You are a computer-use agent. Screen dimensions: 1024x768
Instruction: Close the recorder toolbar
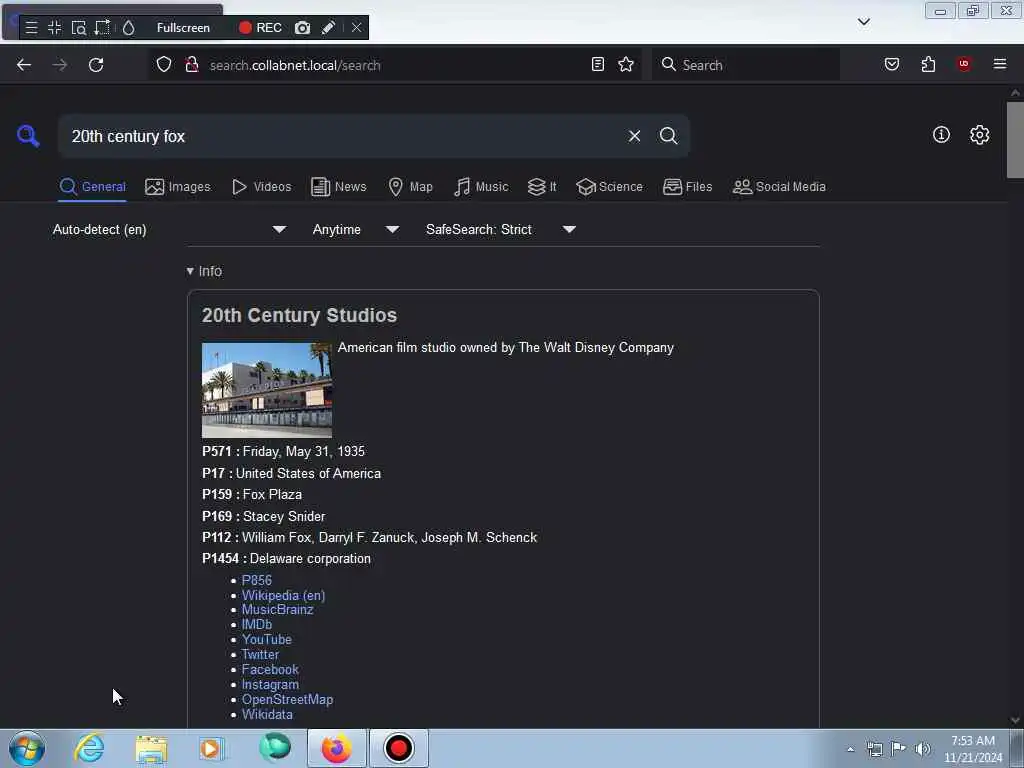356,27
